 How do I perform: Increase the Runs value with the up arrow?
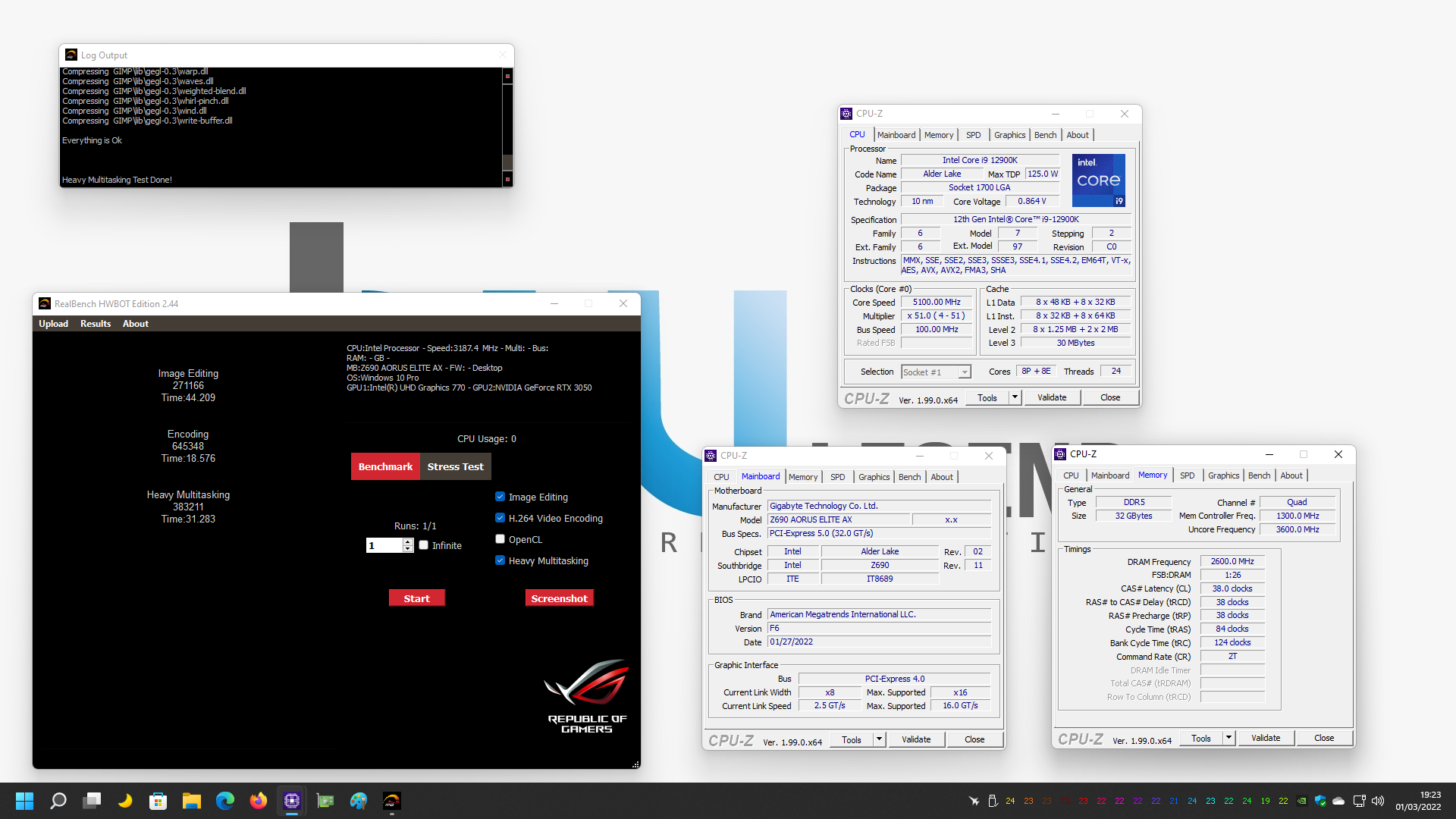click(x=408, y=541)
